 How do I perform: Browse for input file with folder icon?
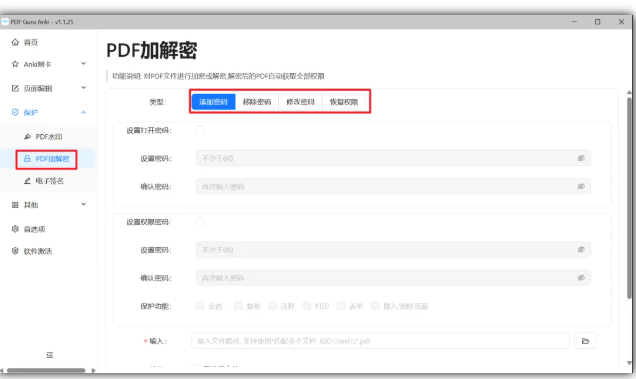click(x=585, y=341)
